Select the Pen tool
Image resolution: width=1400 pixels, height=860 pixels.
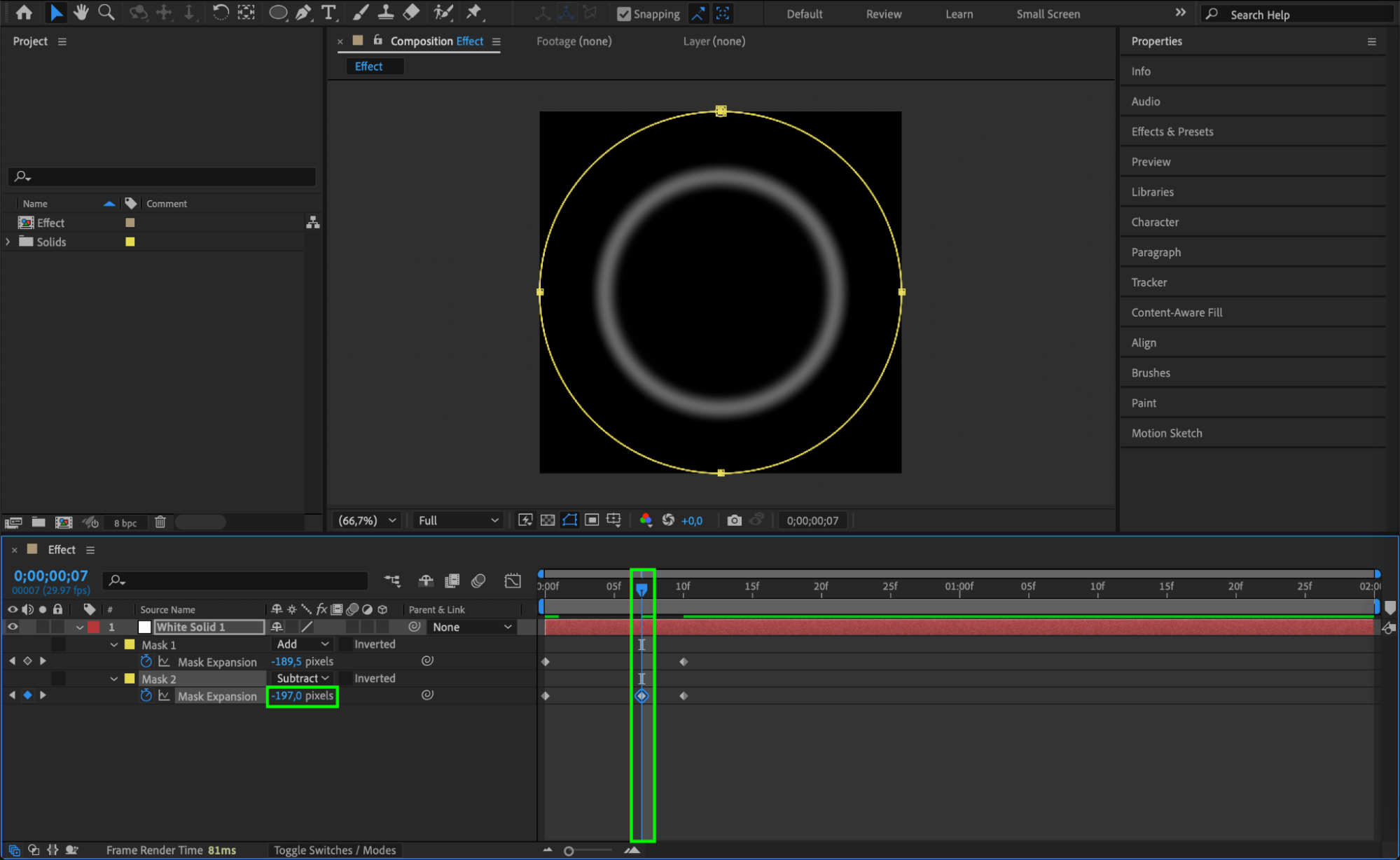point(303,12)
